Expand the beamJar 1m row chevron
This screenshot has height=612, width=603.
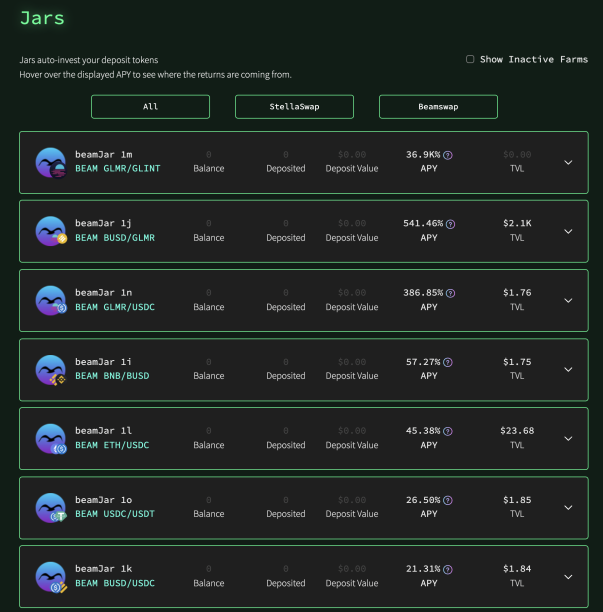568,162
